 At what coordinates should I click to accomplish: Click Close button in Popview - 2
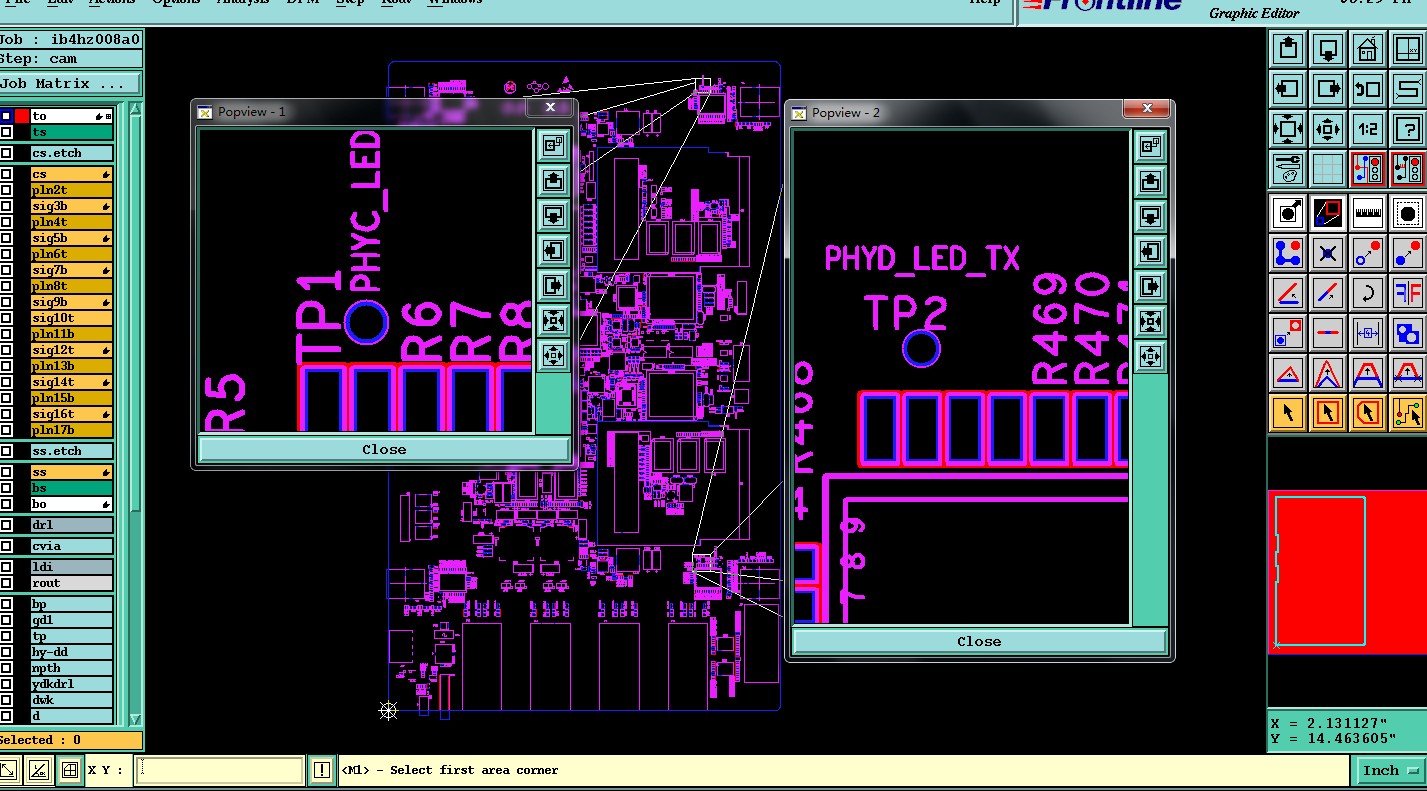coord(979,642)
